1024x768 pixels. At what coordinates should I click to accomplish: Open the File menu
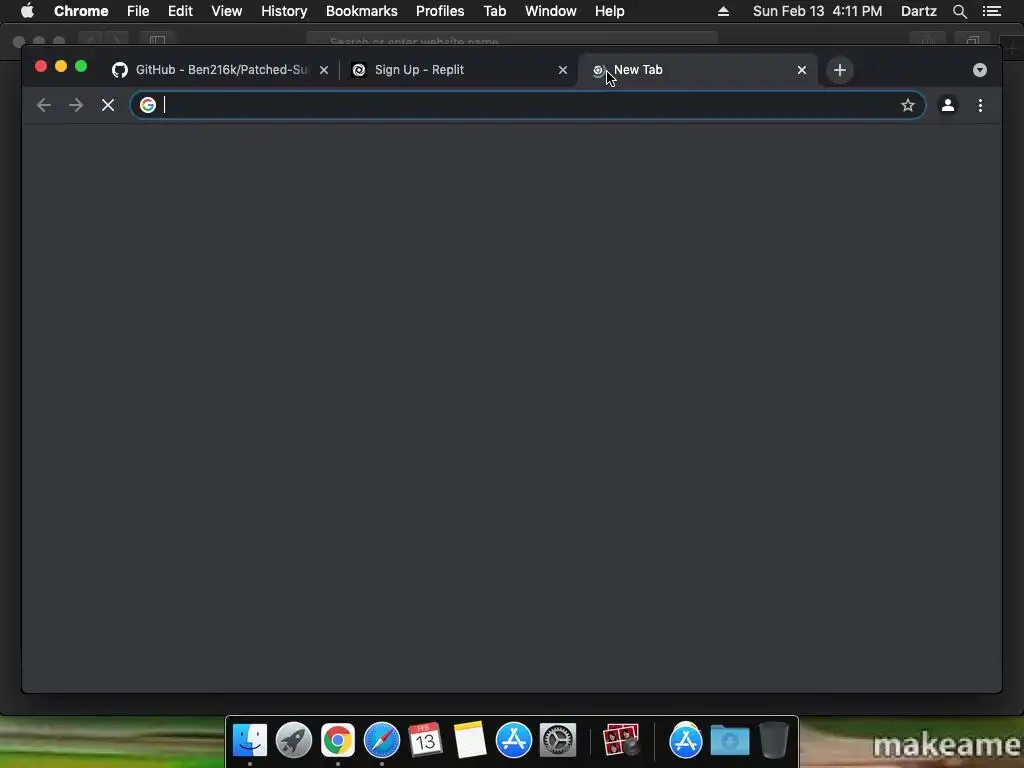(138, 11)
